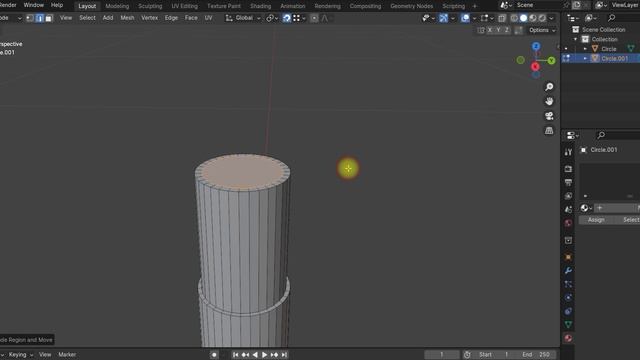The width and height of the screenshot is (640, 360).
Task: Open the Select menu
Action: click(87, 18)
